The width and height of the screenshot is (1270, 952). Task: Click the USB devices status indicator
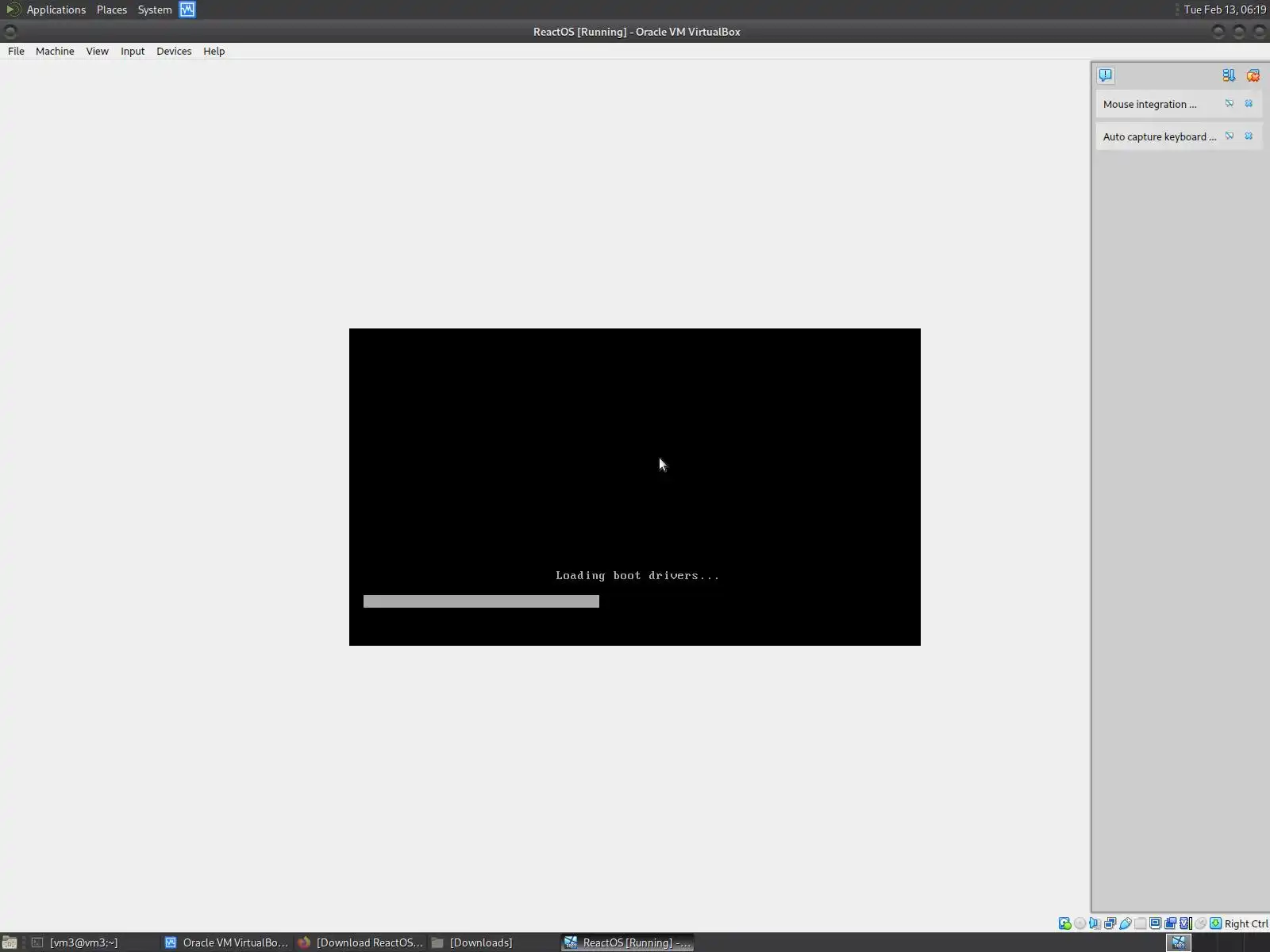[x=1126, y=923]
